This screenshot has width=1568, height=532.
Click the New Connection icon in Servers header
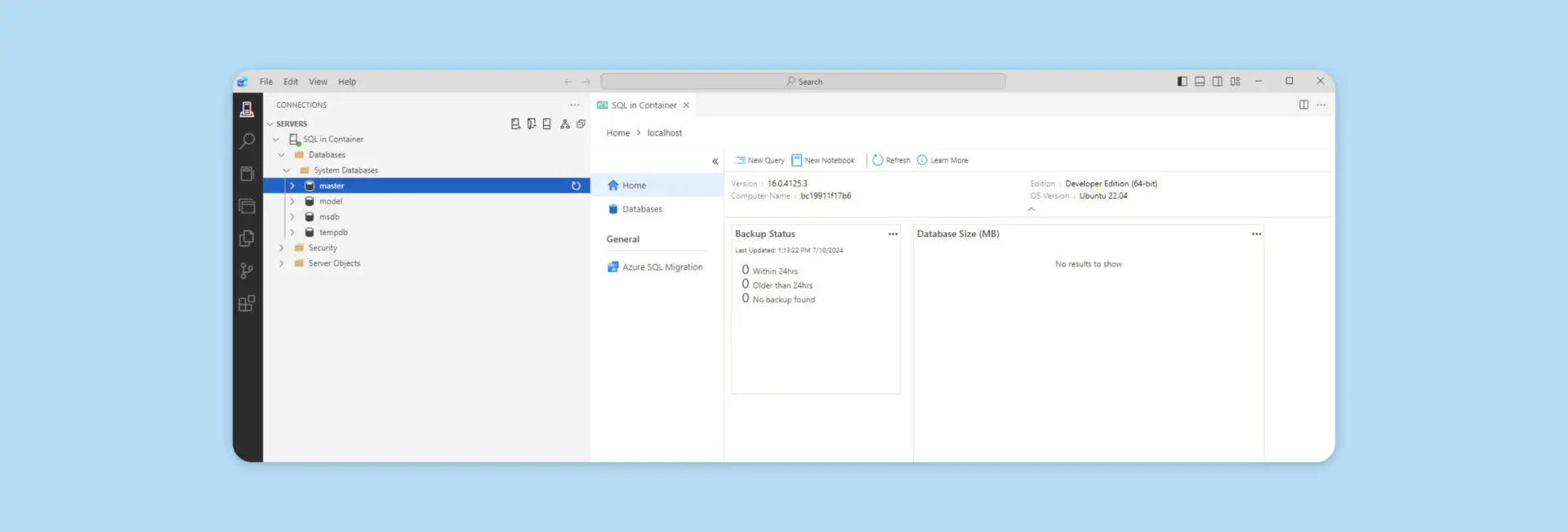click(515, 124)
